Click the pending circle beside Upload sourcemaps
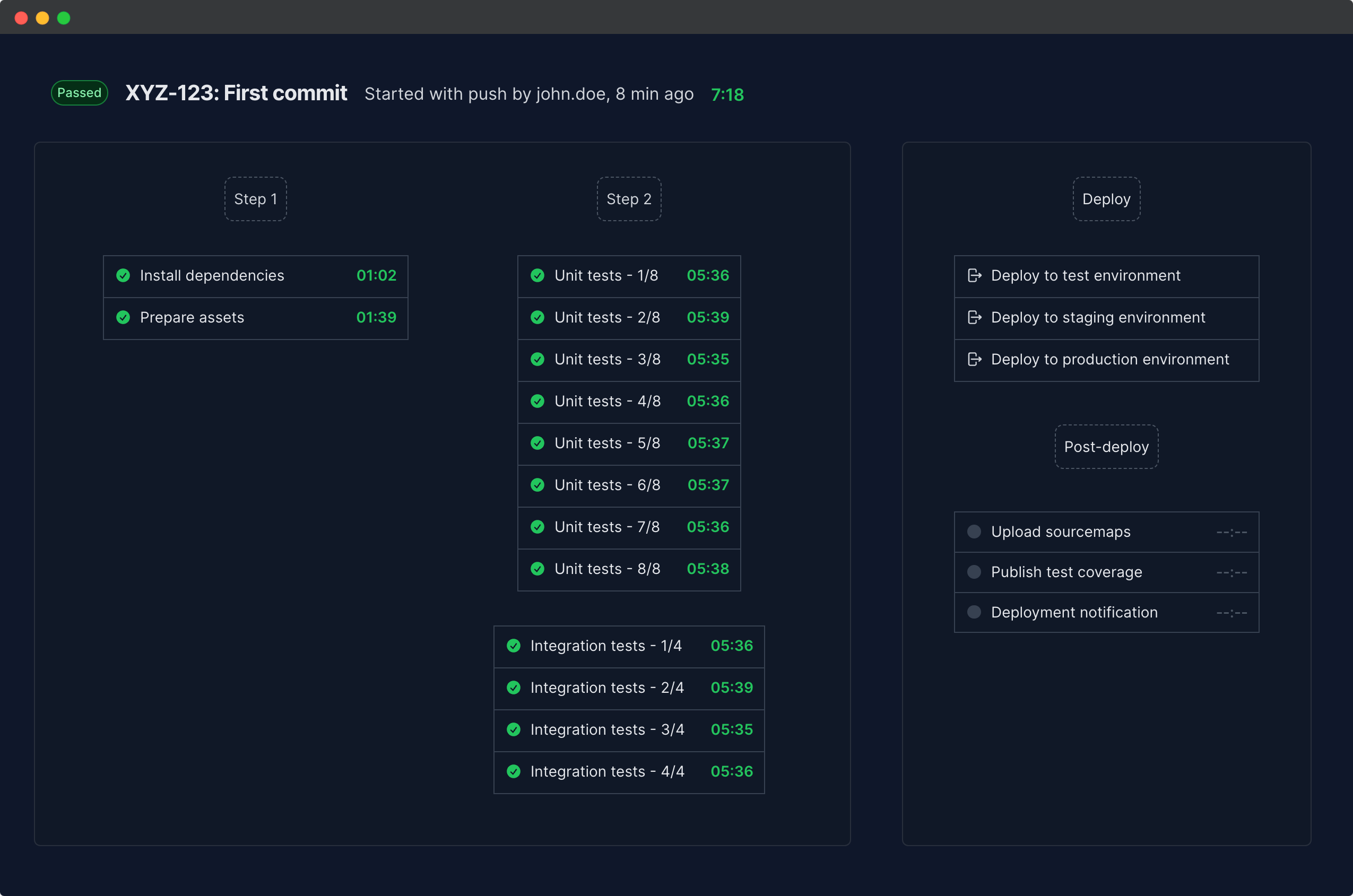1353x896 pixels. pyautogui.click(x=974, y=532)
